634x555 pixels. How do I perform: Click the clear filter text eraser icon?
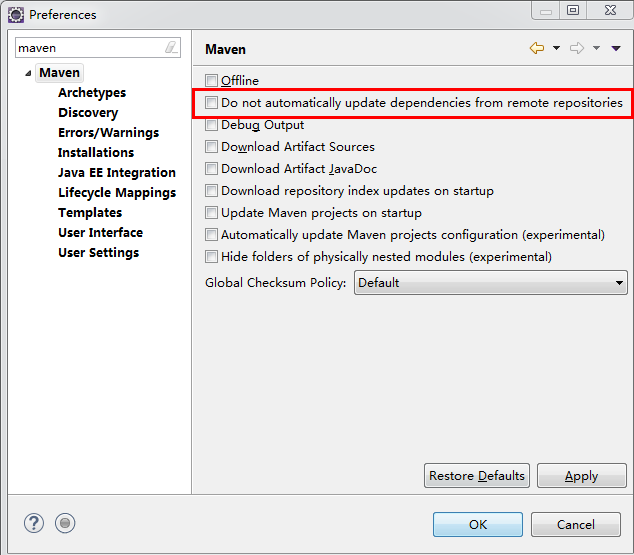[171, 48]
